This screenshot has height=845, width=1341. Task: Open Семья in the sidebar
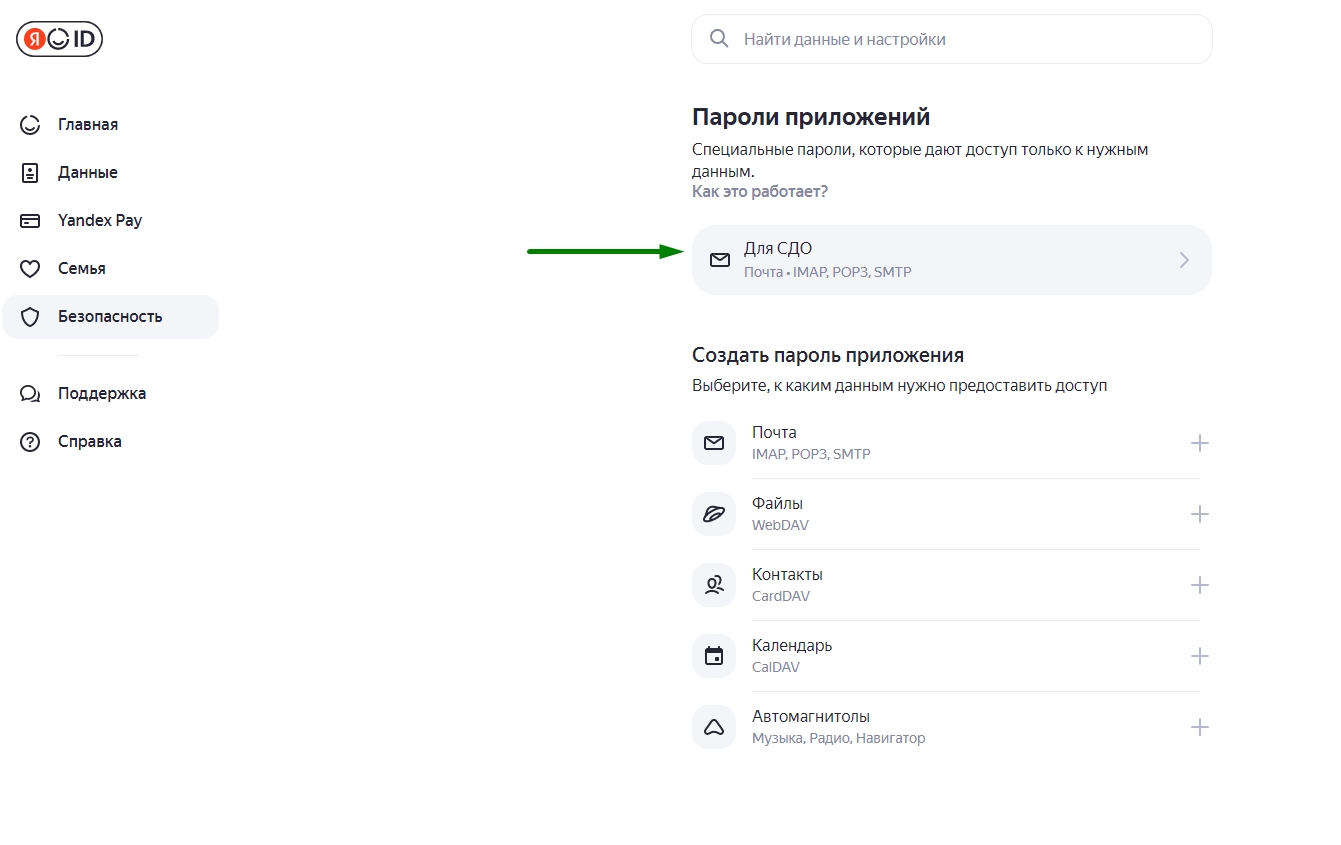[110, 269]
